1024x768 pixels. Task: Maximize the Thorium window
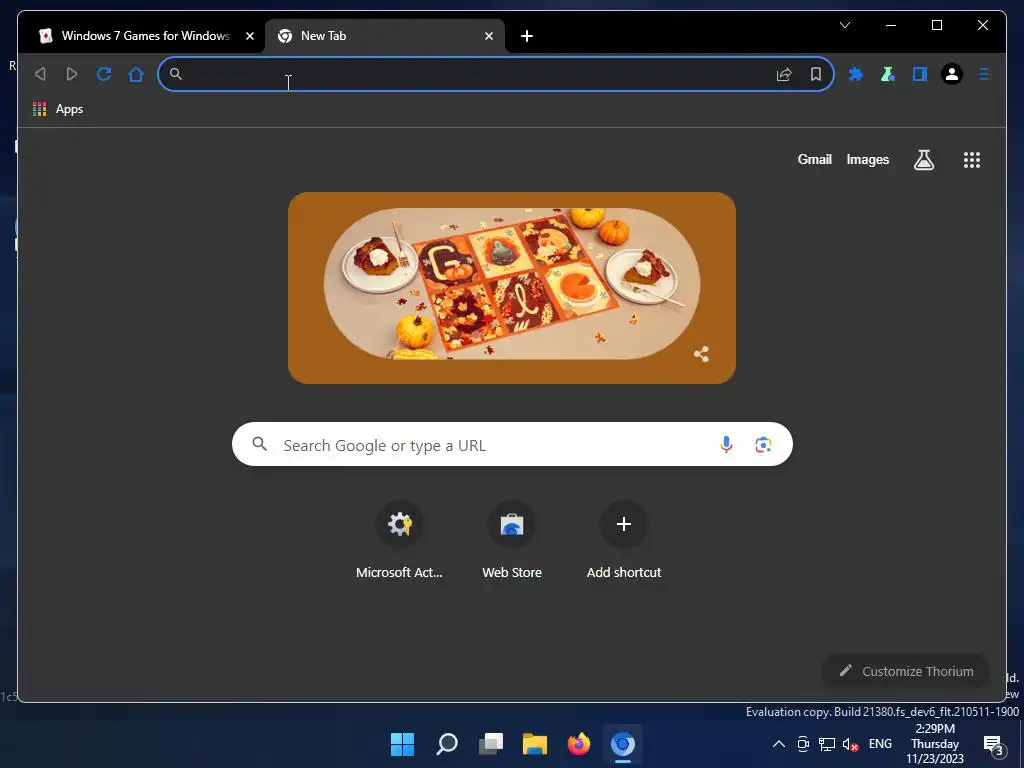936,25
